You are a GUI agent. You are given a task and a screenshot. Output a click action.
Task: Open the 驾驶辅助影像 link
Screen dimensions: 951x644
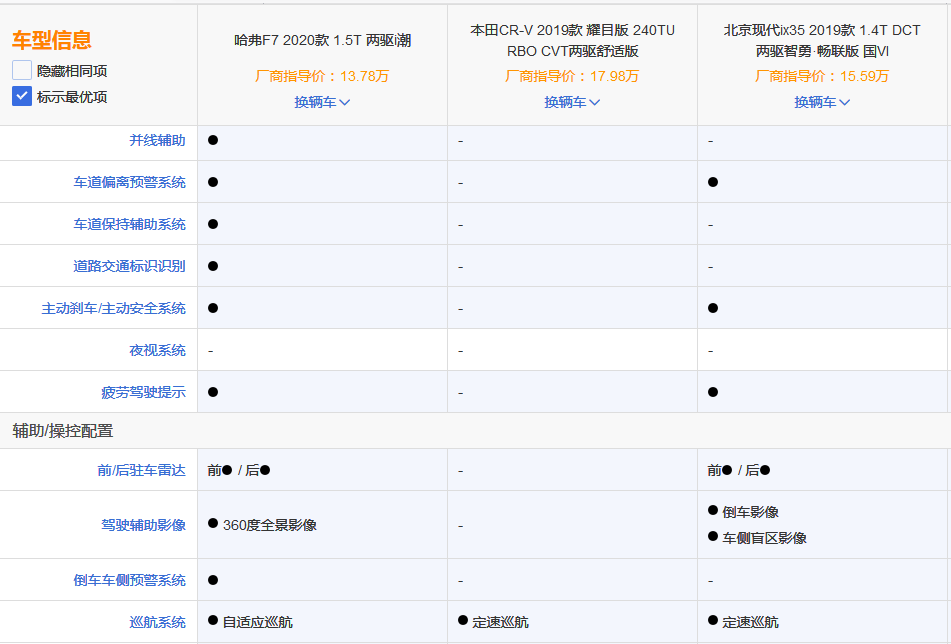143,525
